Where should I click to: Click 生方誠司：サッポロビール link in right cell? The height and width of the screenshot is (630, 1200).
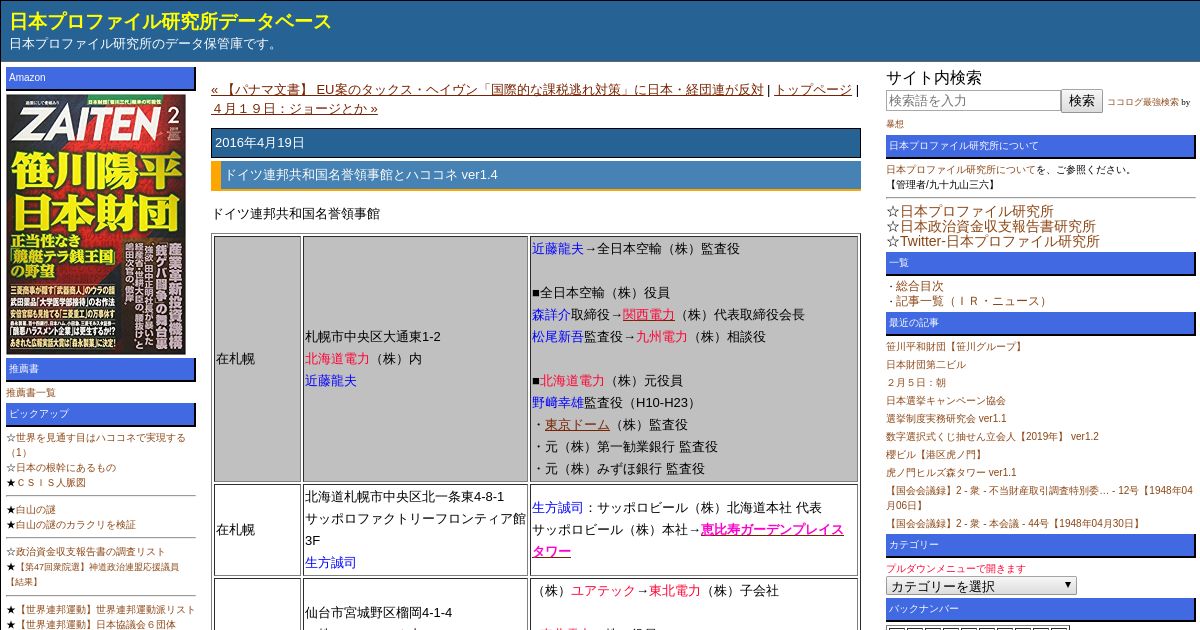point(558,508)
